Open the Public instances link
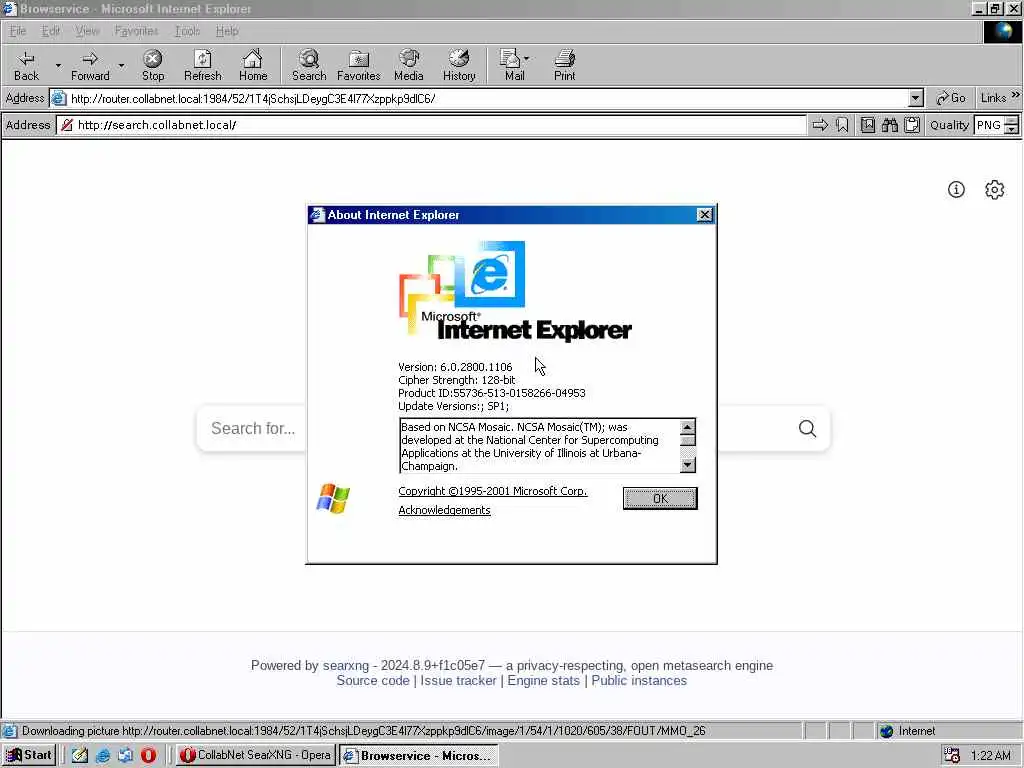Screen dimensions: 1024x768 [639, 680]
